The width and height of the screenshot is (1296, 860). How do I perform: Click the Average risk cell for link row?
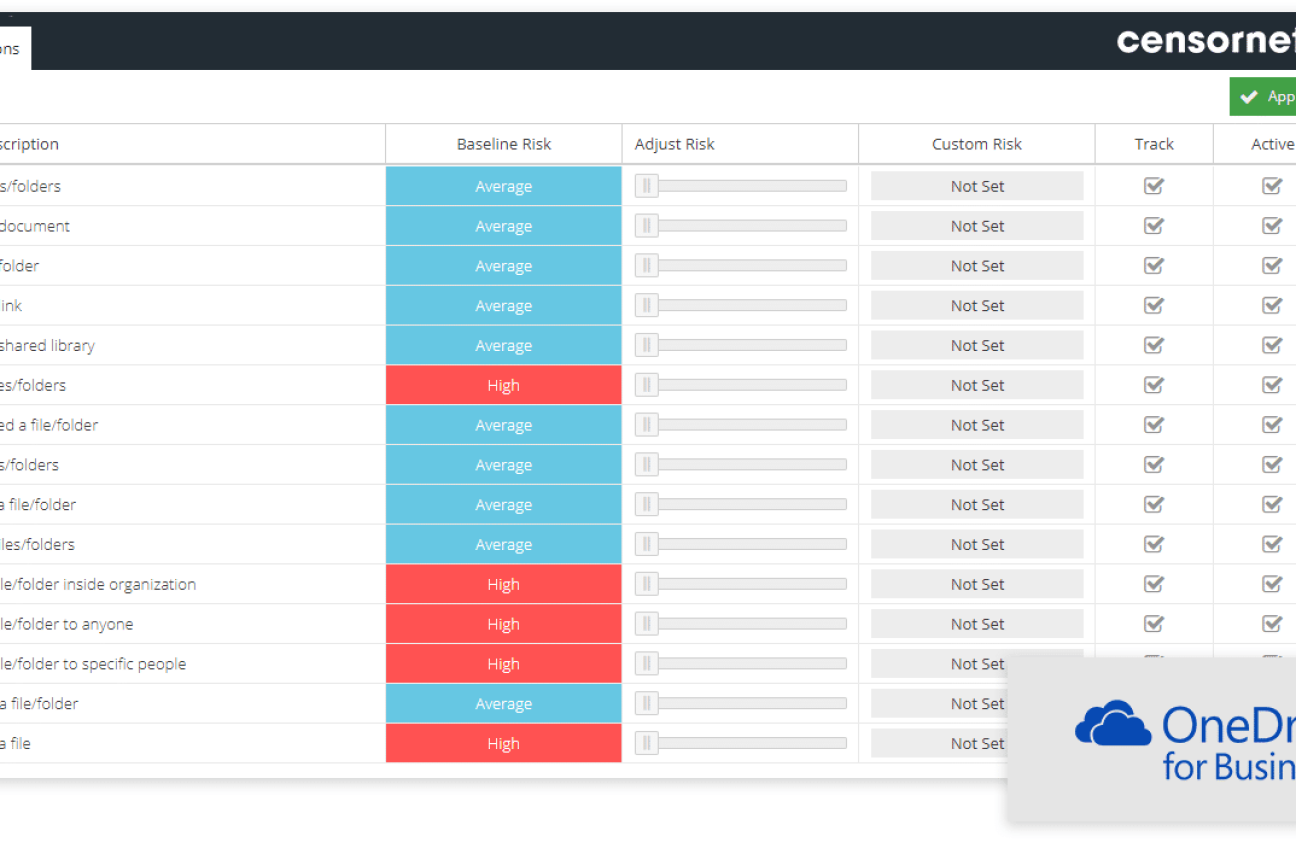point(504,306)
